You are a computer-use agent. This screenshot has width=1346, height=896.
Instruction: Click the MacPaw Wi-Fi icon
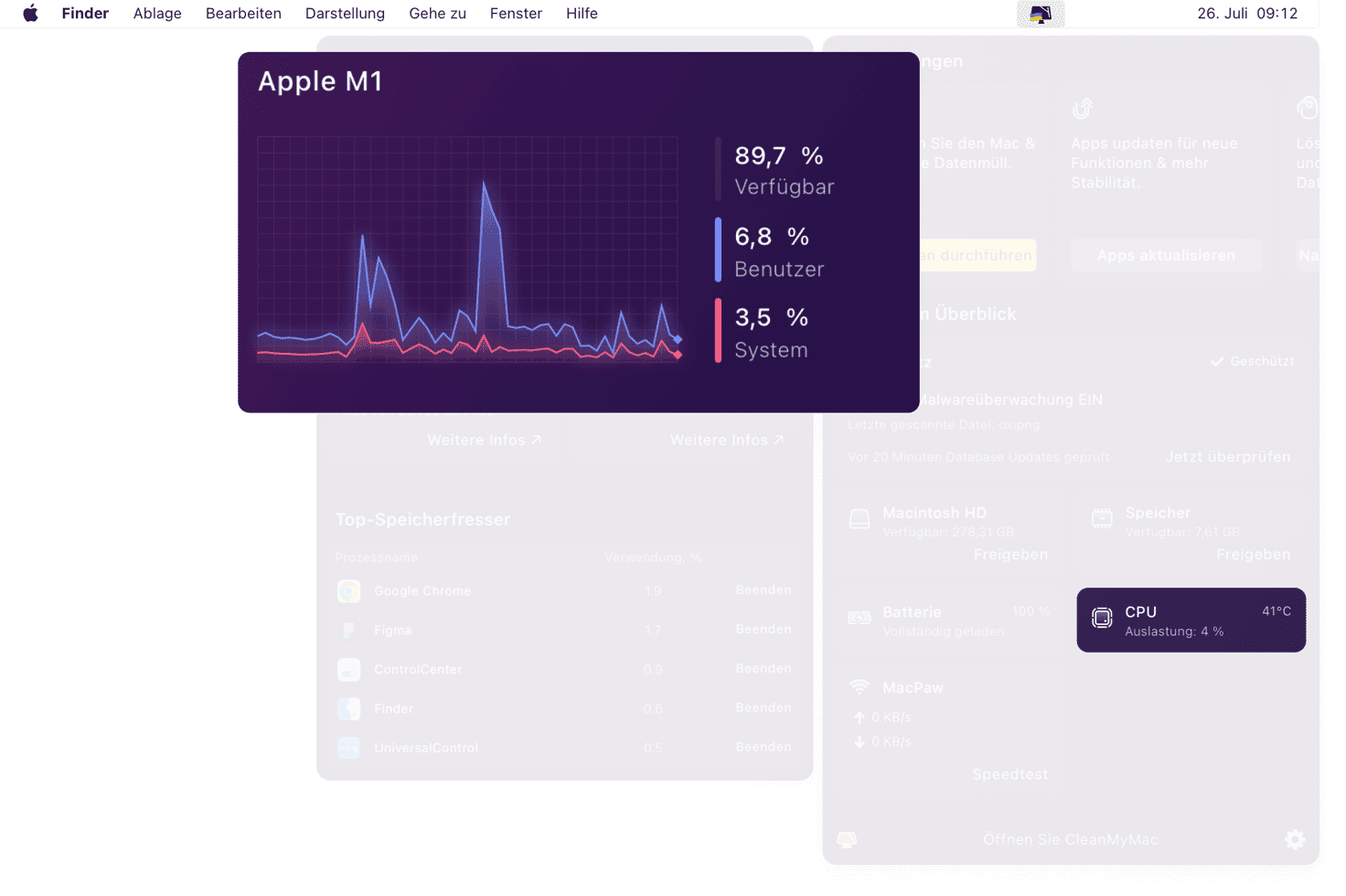point(860,687)
